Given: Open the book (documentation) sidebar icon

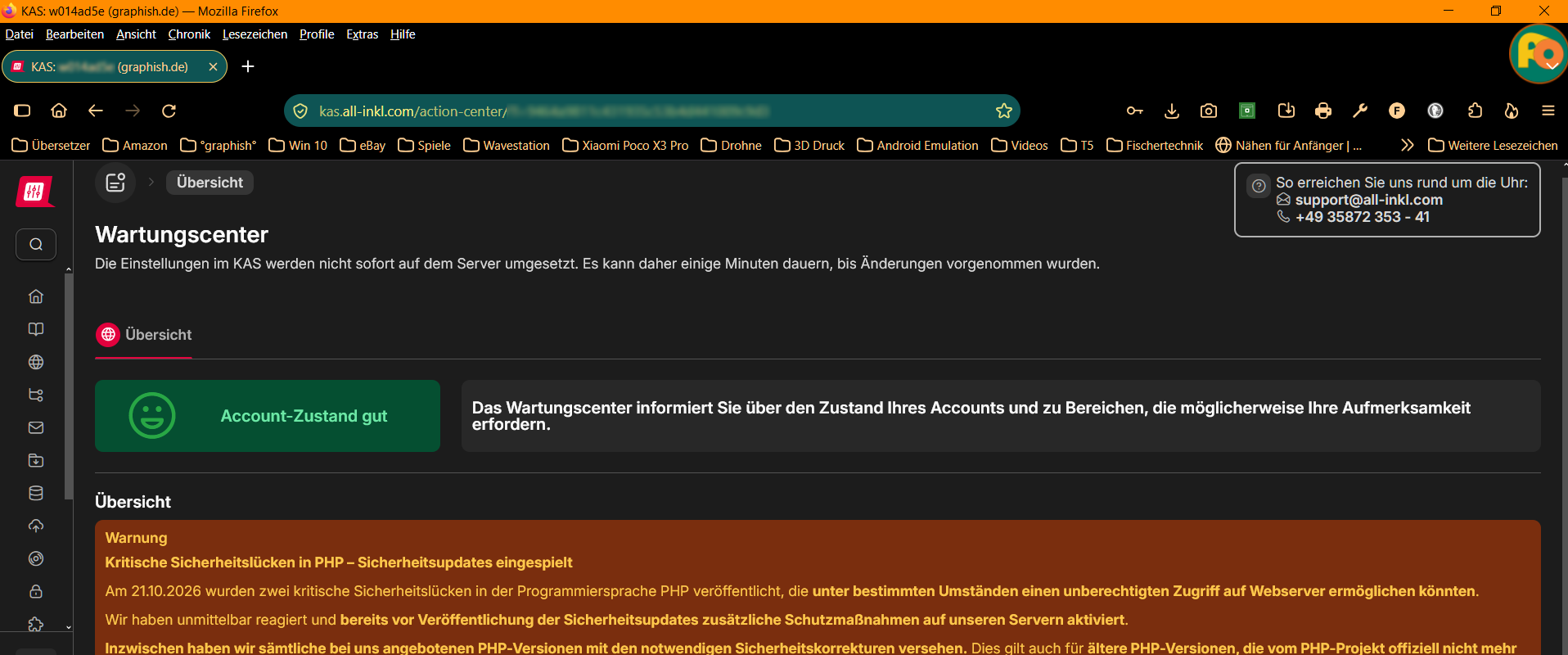Looking at the screenshot, I should point(36,329).
